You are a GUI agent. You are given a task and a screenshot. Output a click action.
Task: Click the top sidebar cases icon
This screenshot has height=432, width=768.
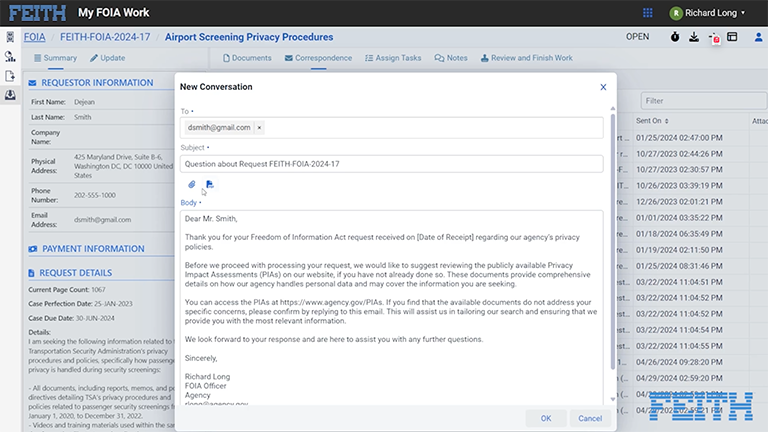[10, 37]
